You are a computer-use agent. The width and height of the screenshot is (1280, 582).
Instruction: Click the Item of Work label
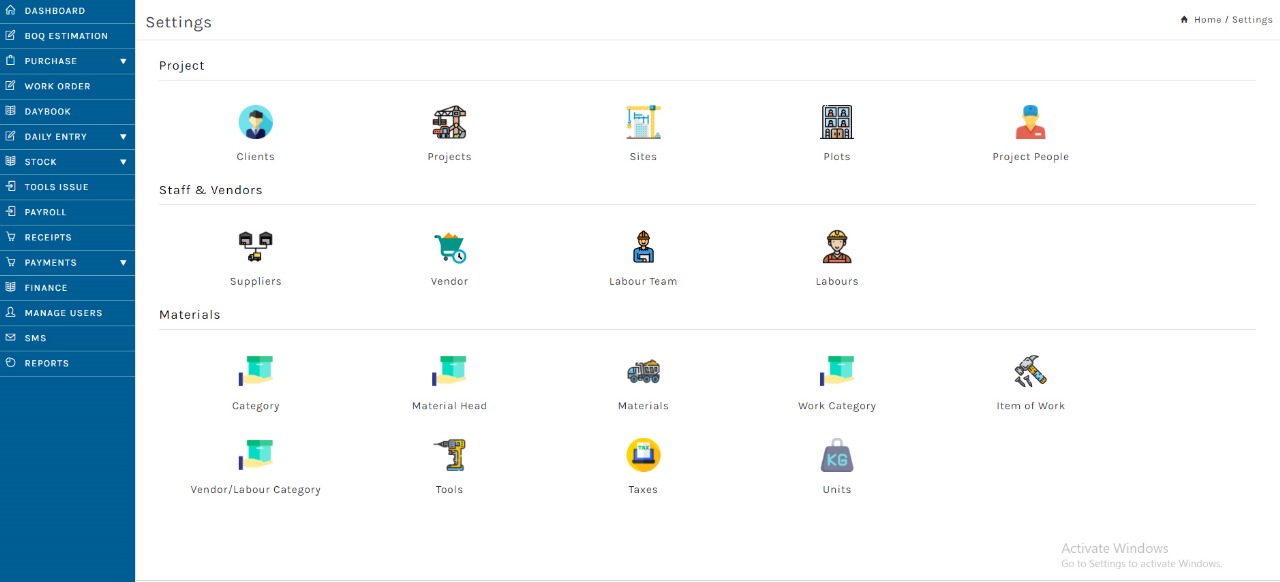click(1030, 406)
